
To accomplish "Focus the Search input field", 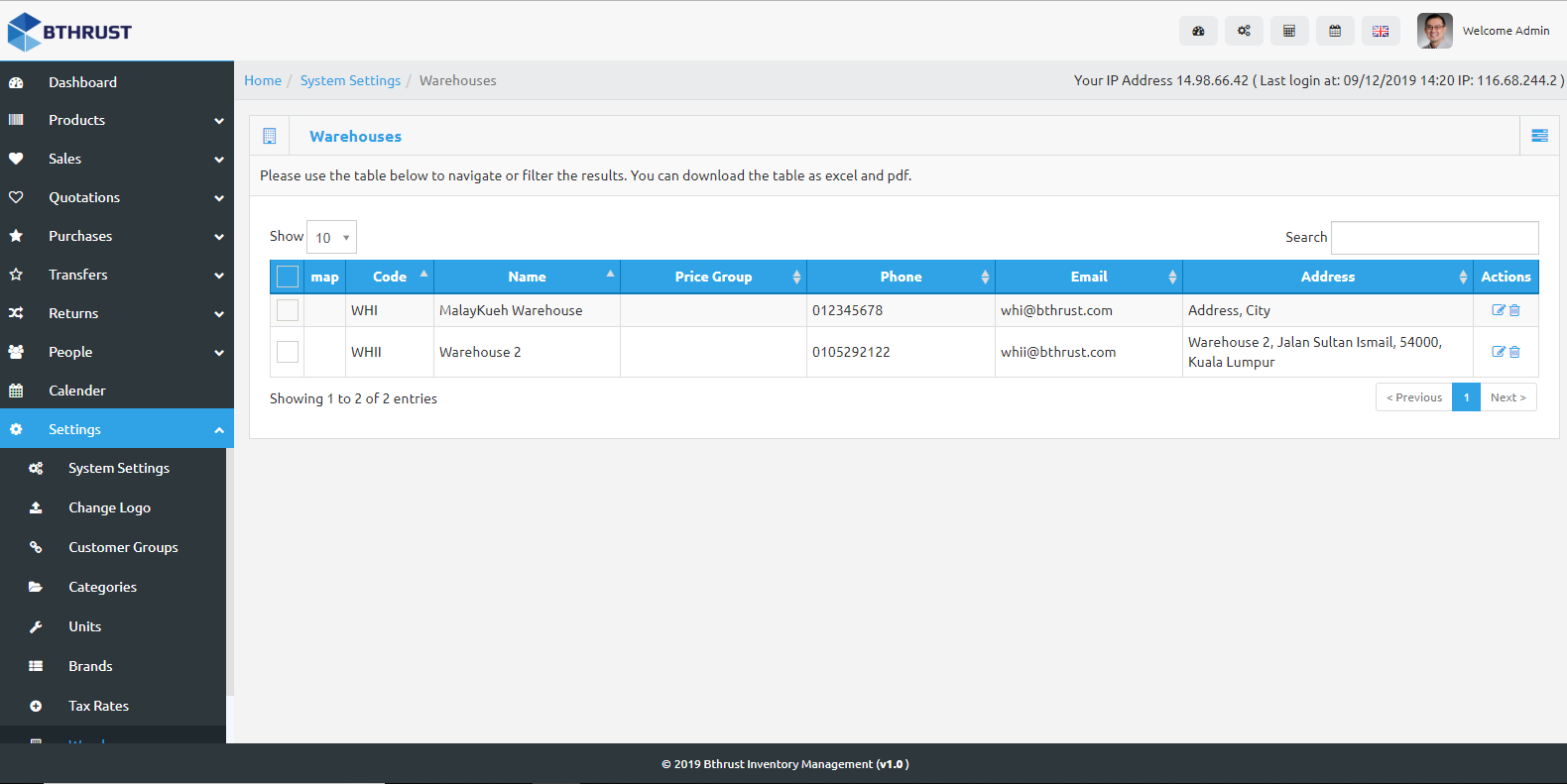I will [1434, 238].
